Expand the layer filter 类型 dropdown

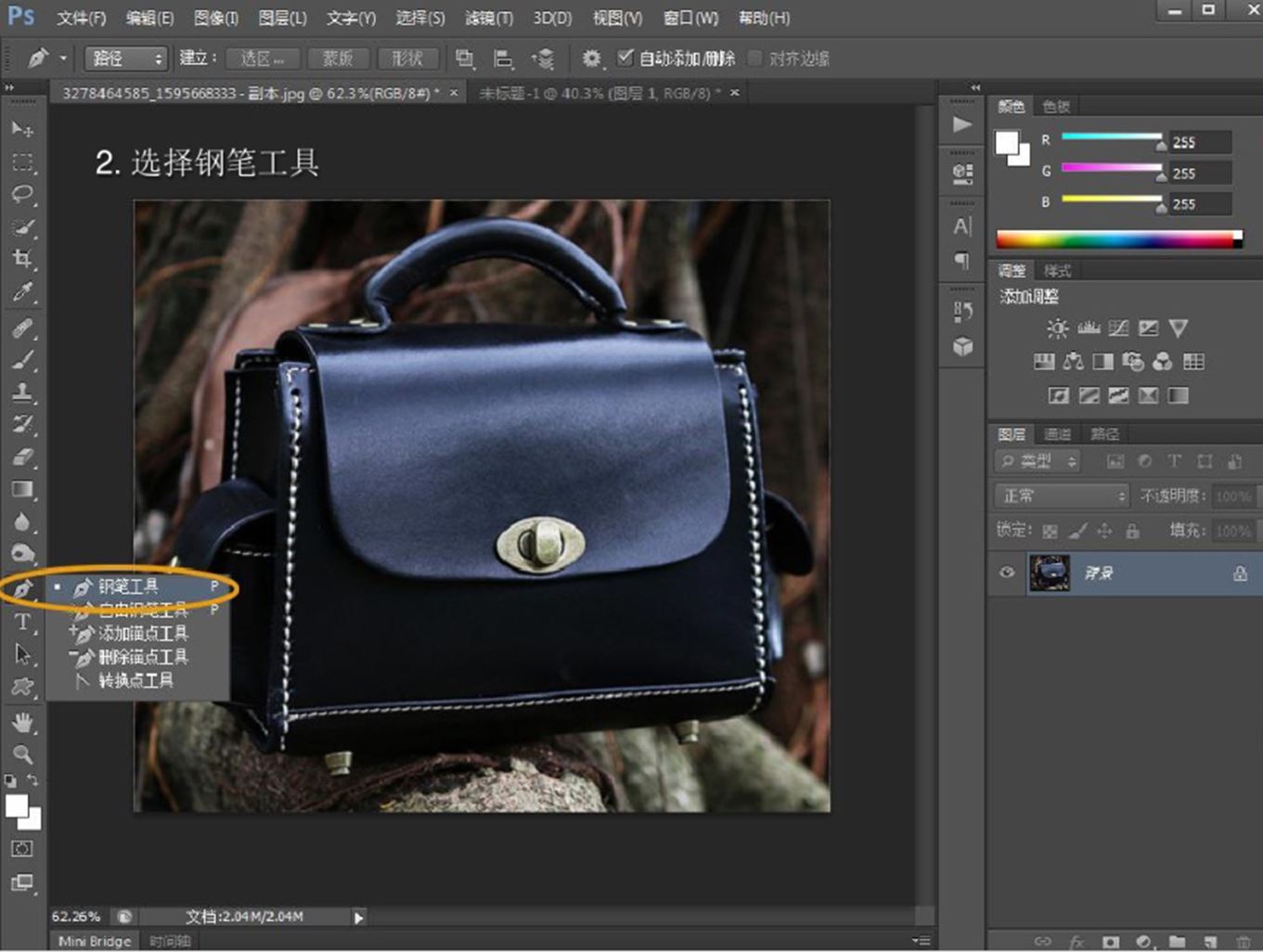[x=1037, y=461]
